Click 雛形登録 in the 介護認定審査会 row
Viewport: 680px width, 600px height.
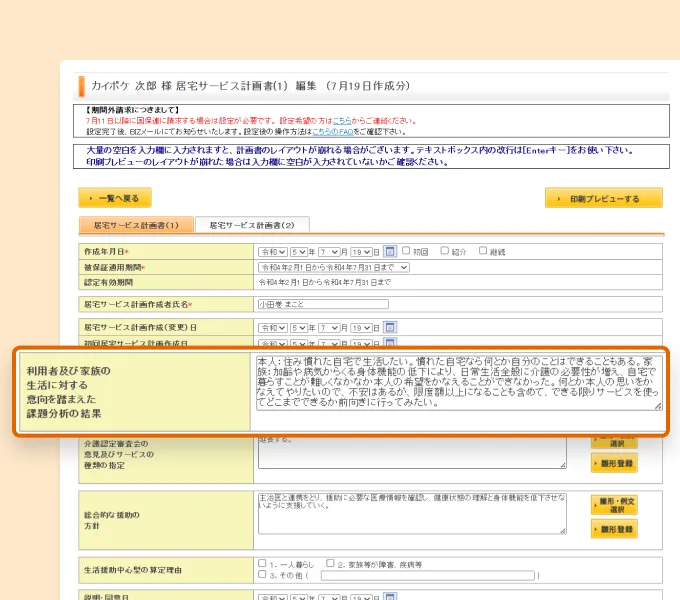[614, 463]
